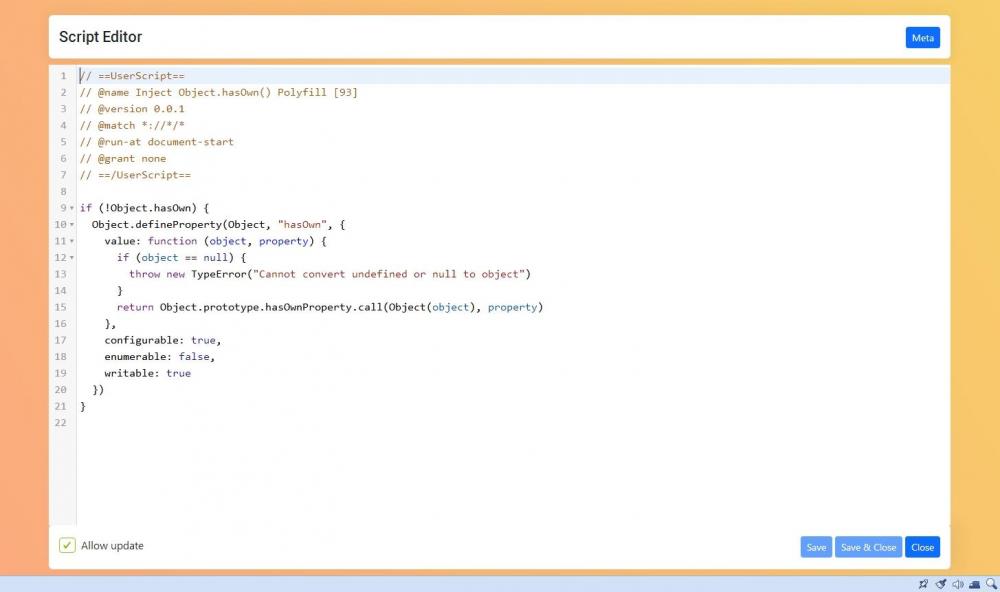Click the pin icon in status bar
Image resolution: width=1000 pixels, height=592 pixels.
point(923,584)
